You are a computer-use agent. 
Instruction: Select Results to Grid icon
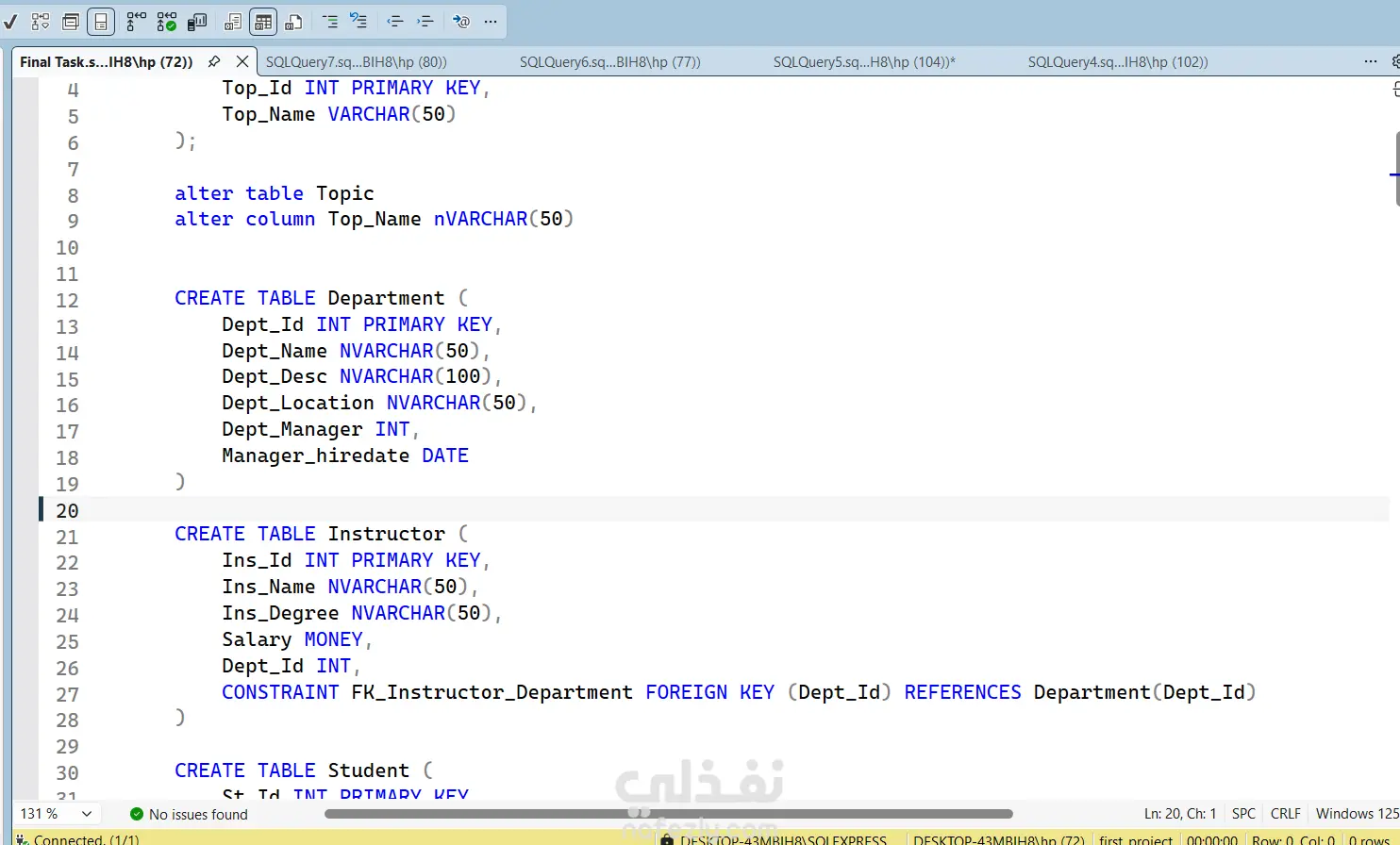[x=263, y=21]
